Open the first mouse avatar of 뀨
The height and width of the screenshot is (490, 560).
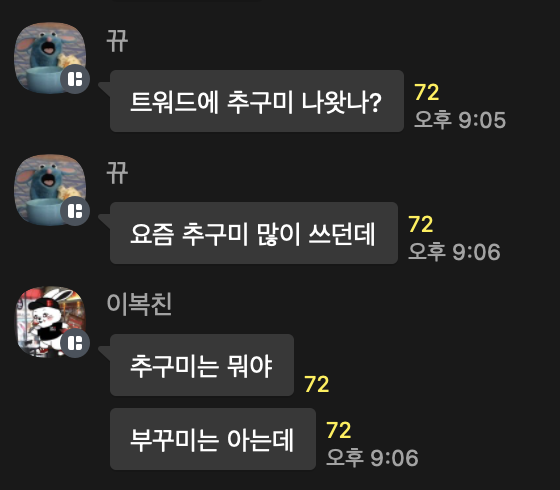(50, 58)
